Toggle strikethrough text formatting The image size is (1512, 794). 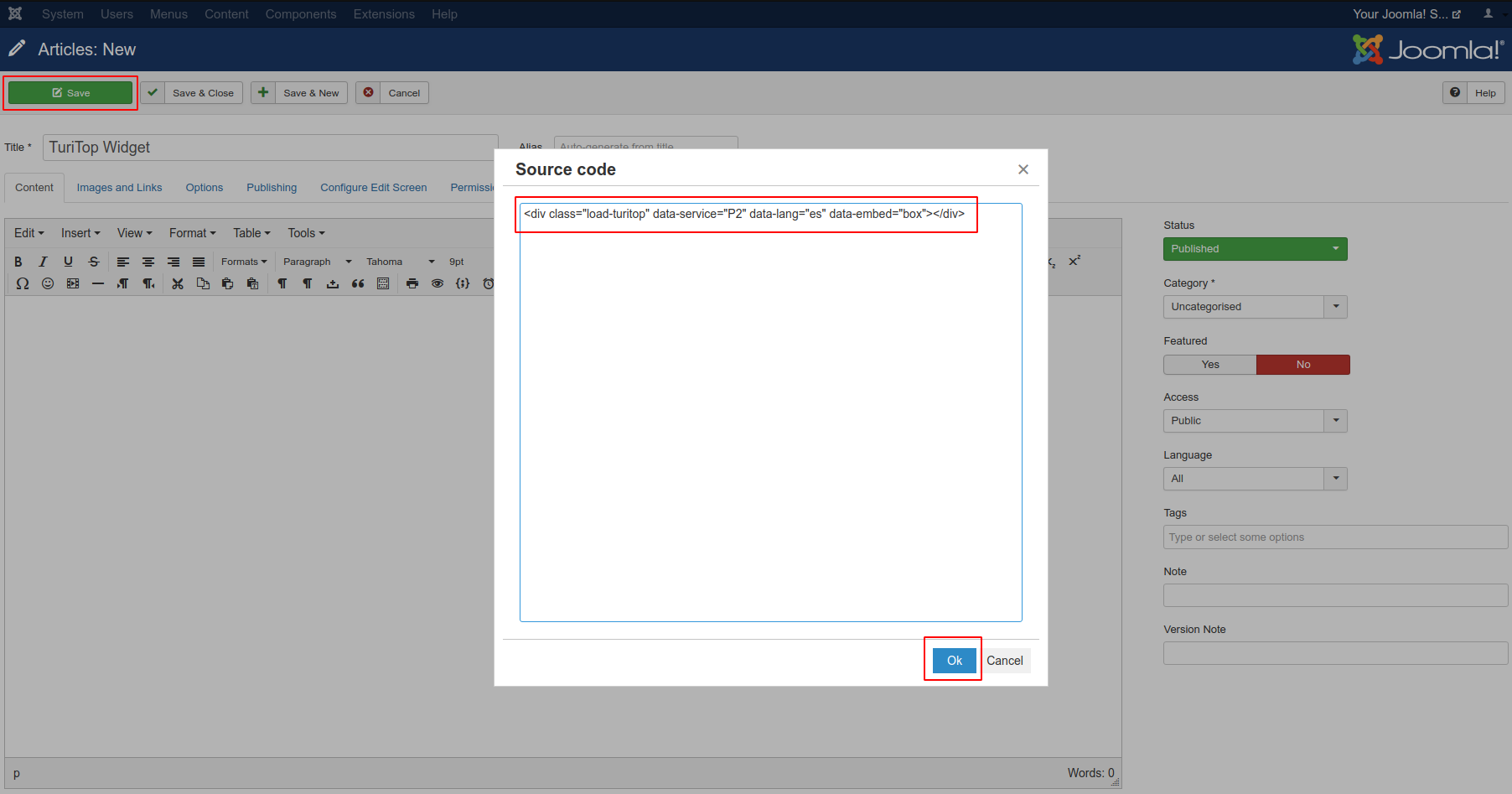point(93,261)
